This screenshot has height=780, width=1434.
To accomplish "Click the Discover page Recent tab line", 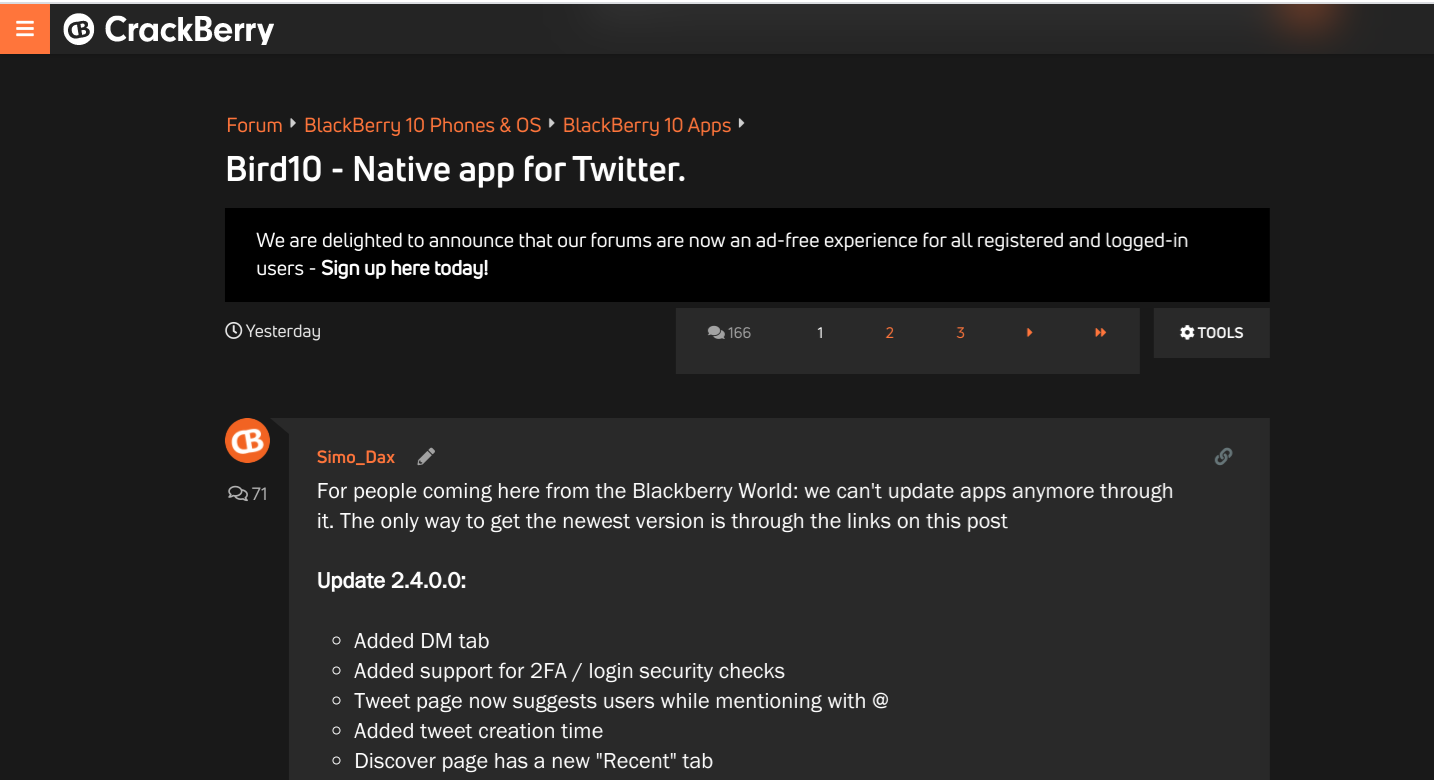I will click(x=533, y=761).
